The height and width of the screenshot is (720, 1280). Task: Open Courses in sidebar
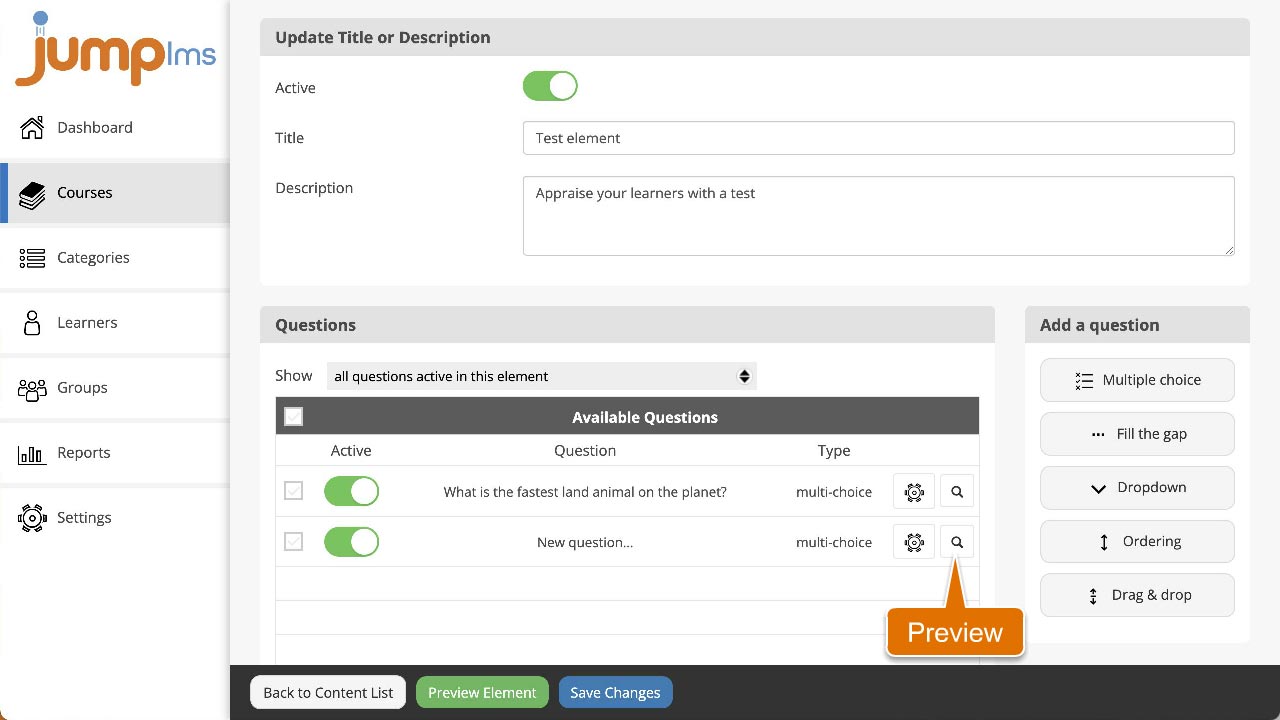tap(115, 192)
